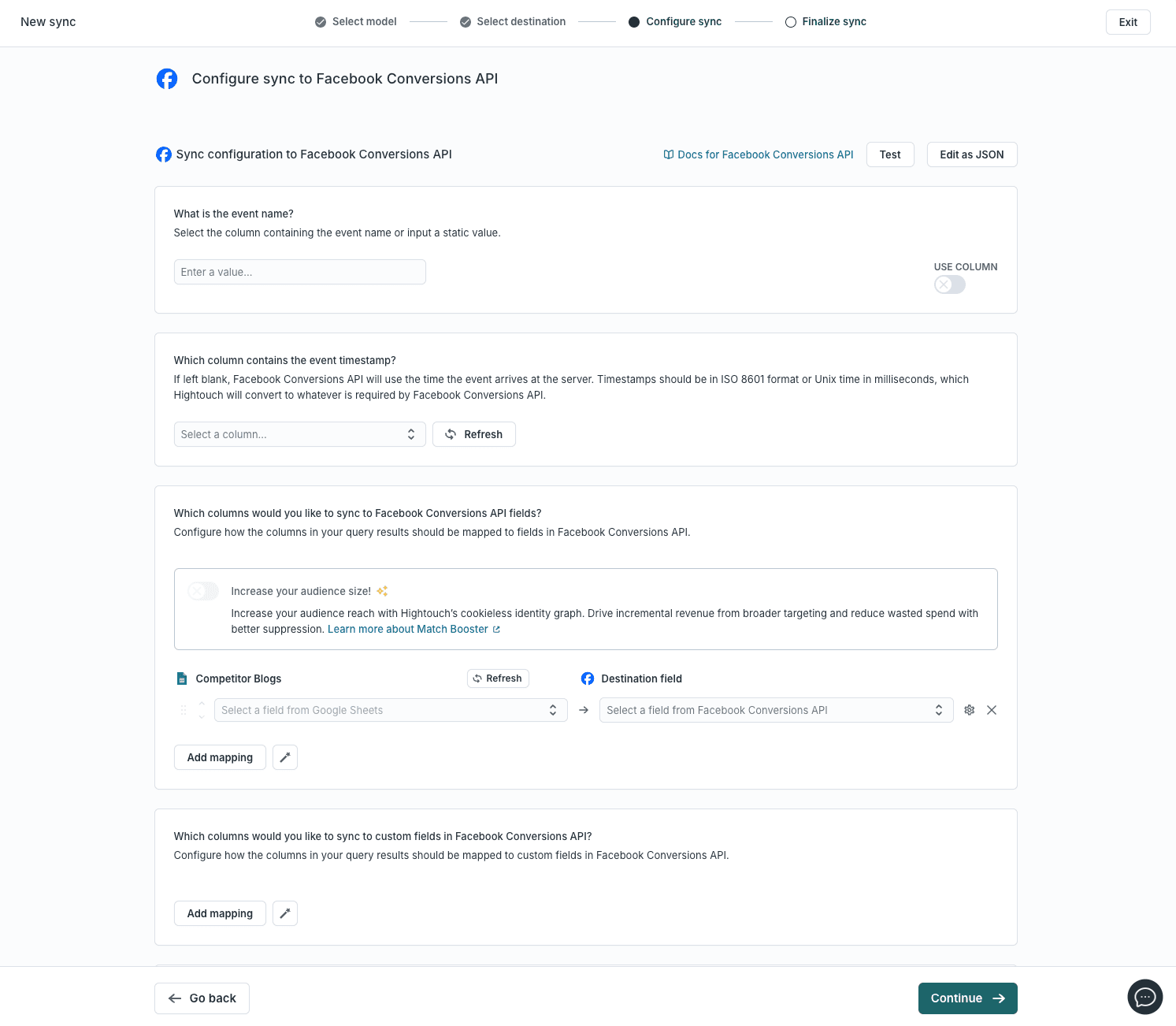This screenshot has height=1026, width=1176.
Task: Follow the Learn more about Match Booster link
Action: pyautogui.click(x=408, y=629)
